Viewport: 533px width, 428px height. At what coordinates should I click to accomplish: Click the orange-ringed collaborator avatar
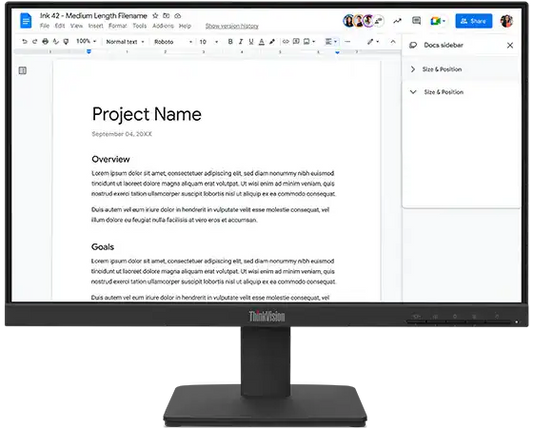point(359,21)
